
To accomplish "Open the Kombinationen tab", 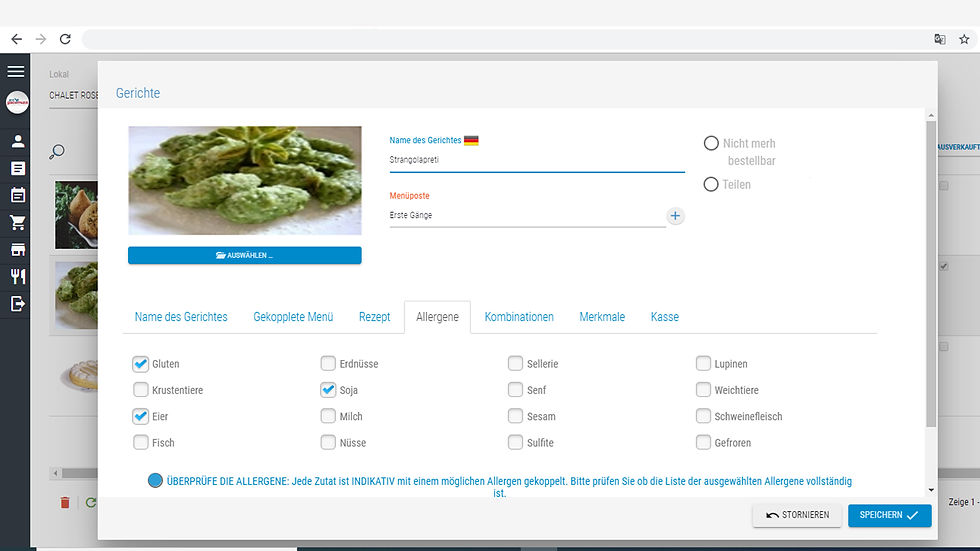I will (519, 317).
